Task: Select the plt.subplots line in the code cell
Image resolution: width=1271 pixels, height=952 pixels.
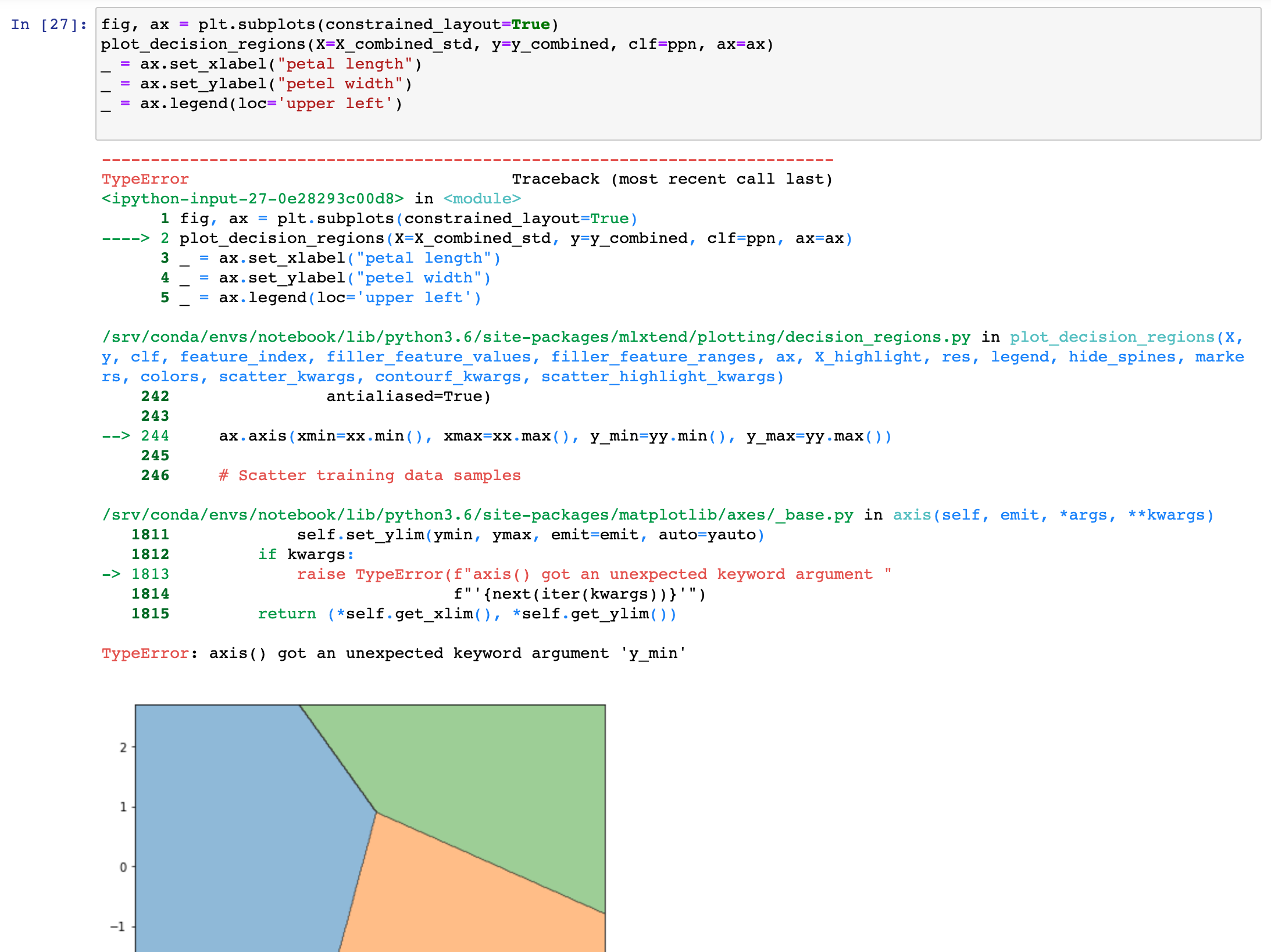Action: tap(326, 24)
